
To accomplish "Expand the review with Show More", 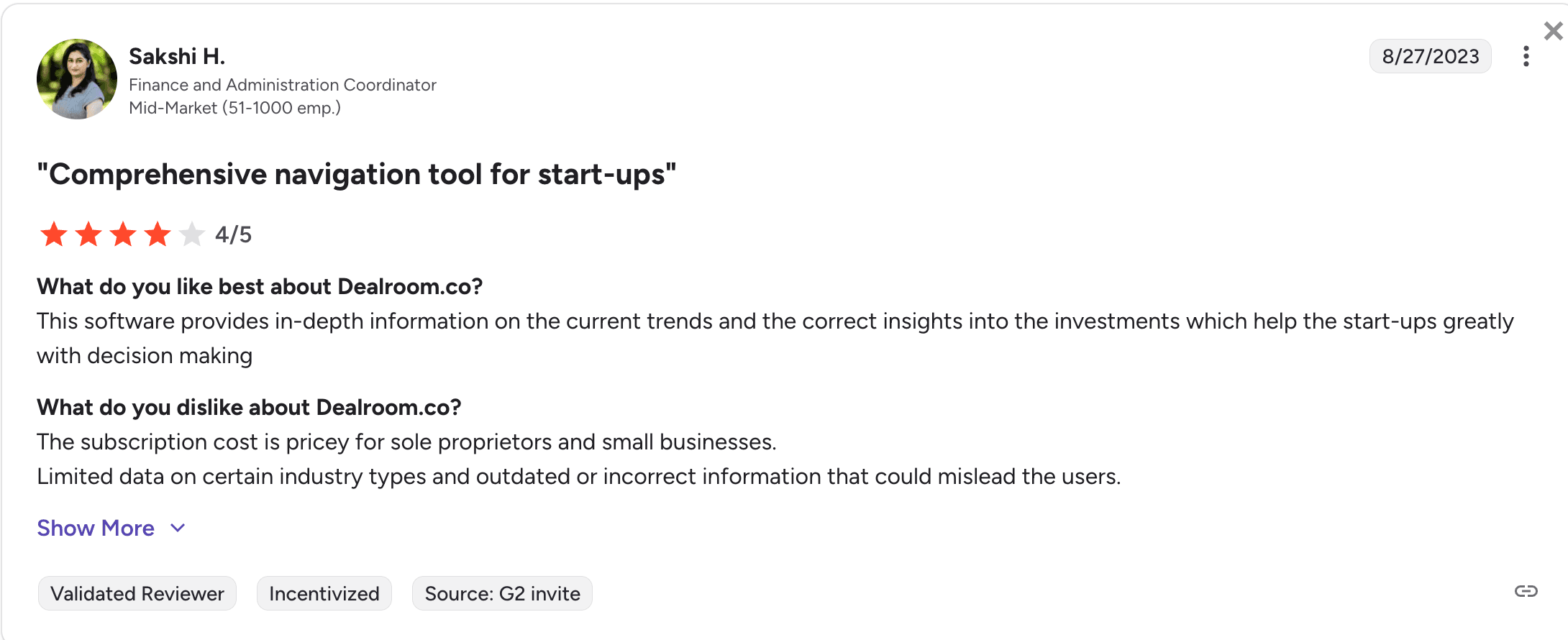I will [96, 528].
